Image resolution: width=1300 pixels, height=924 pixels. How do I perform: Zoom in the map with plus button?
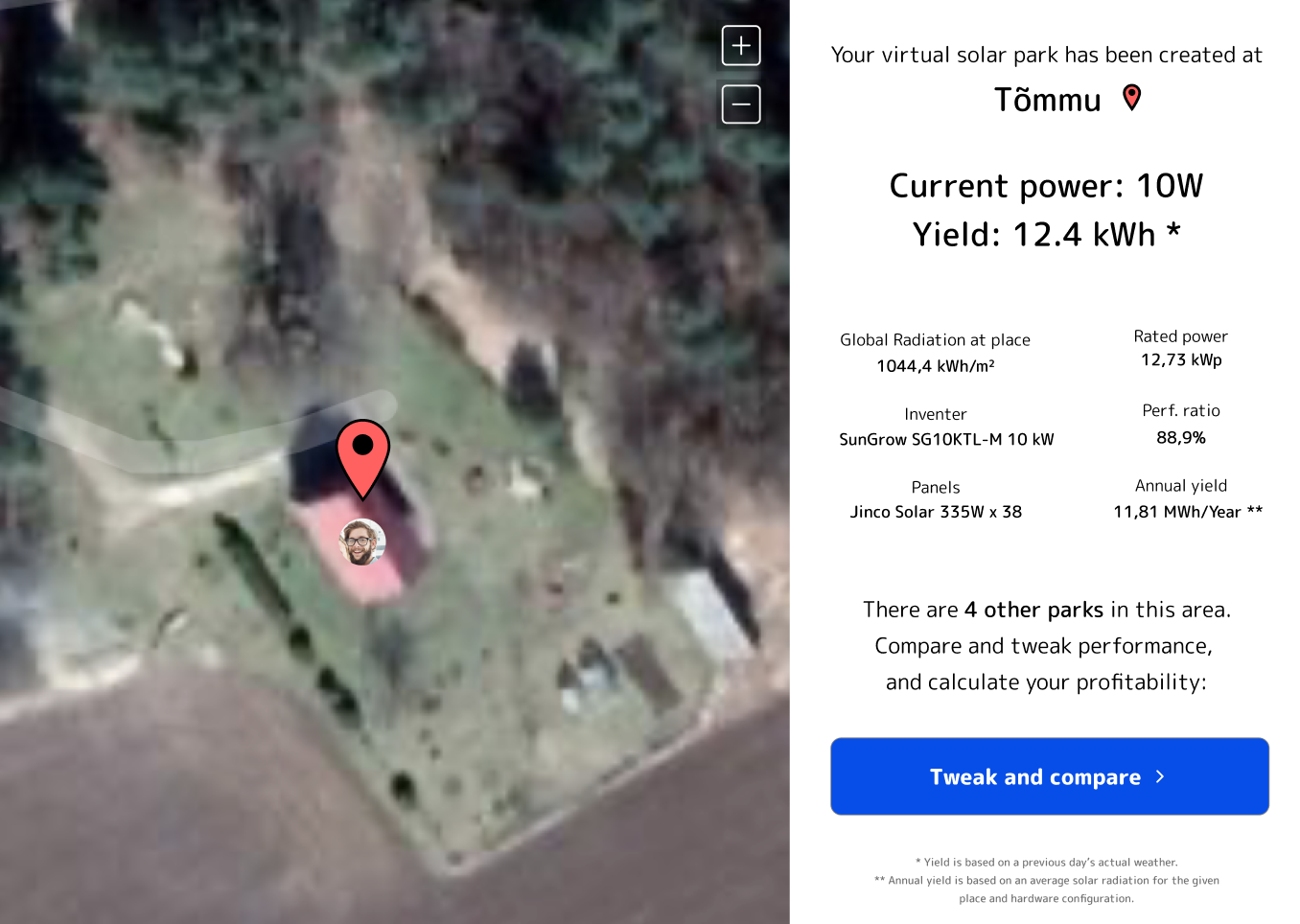pyautogui.click(x=741, y=45)
